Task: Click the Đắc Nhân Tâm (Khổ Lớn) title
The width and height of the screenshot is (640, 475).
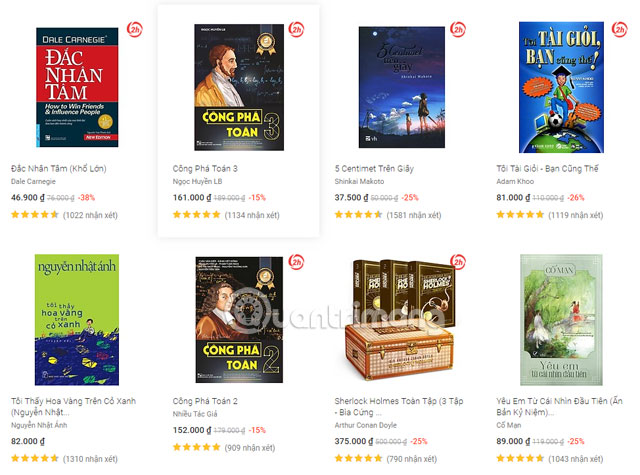Action: click(x=59, y=169)
